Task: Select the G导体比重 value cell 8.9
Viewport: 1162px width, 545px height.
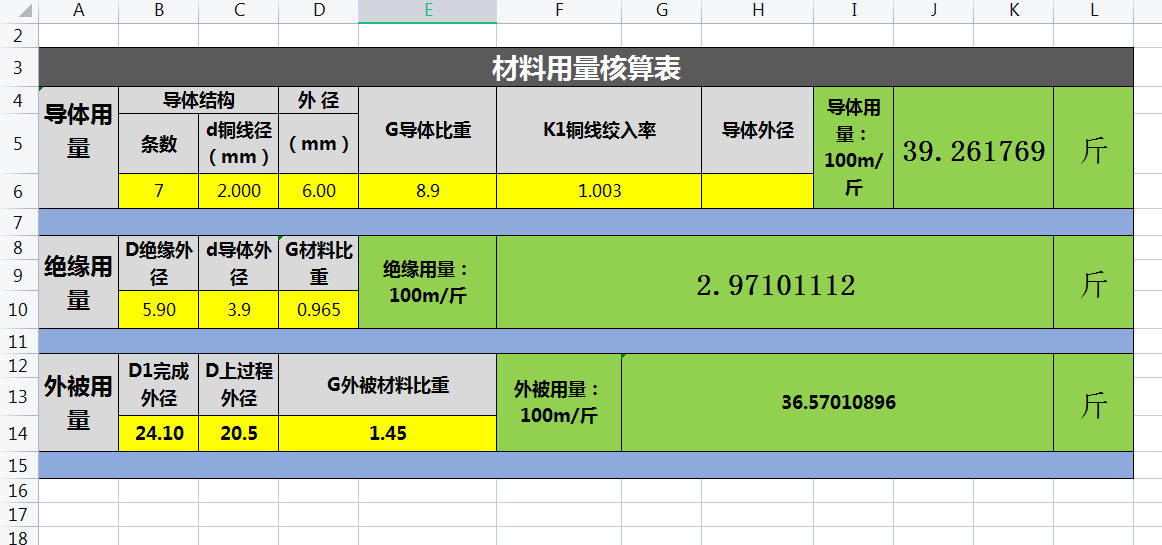Action: [x=427, y=191]
